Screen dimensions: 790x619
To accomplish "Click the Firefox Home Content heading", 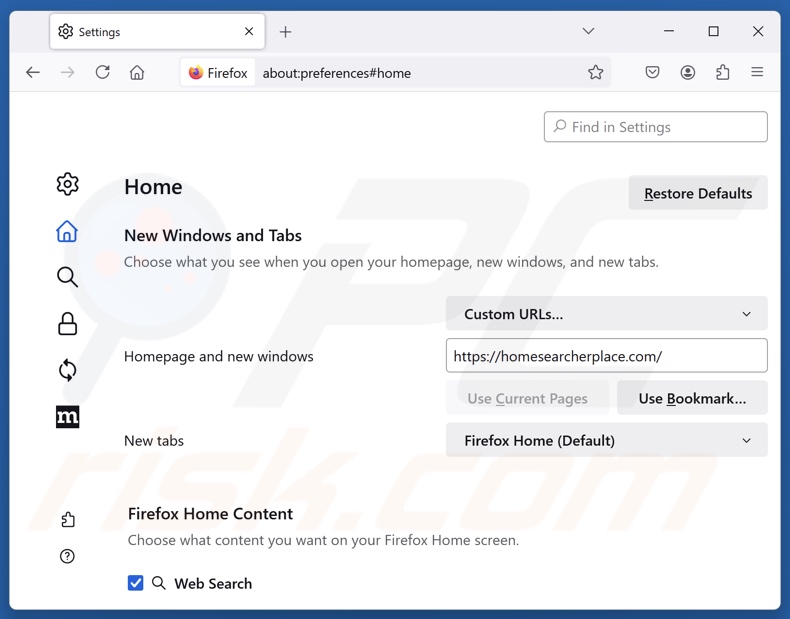I will [210, 514].
